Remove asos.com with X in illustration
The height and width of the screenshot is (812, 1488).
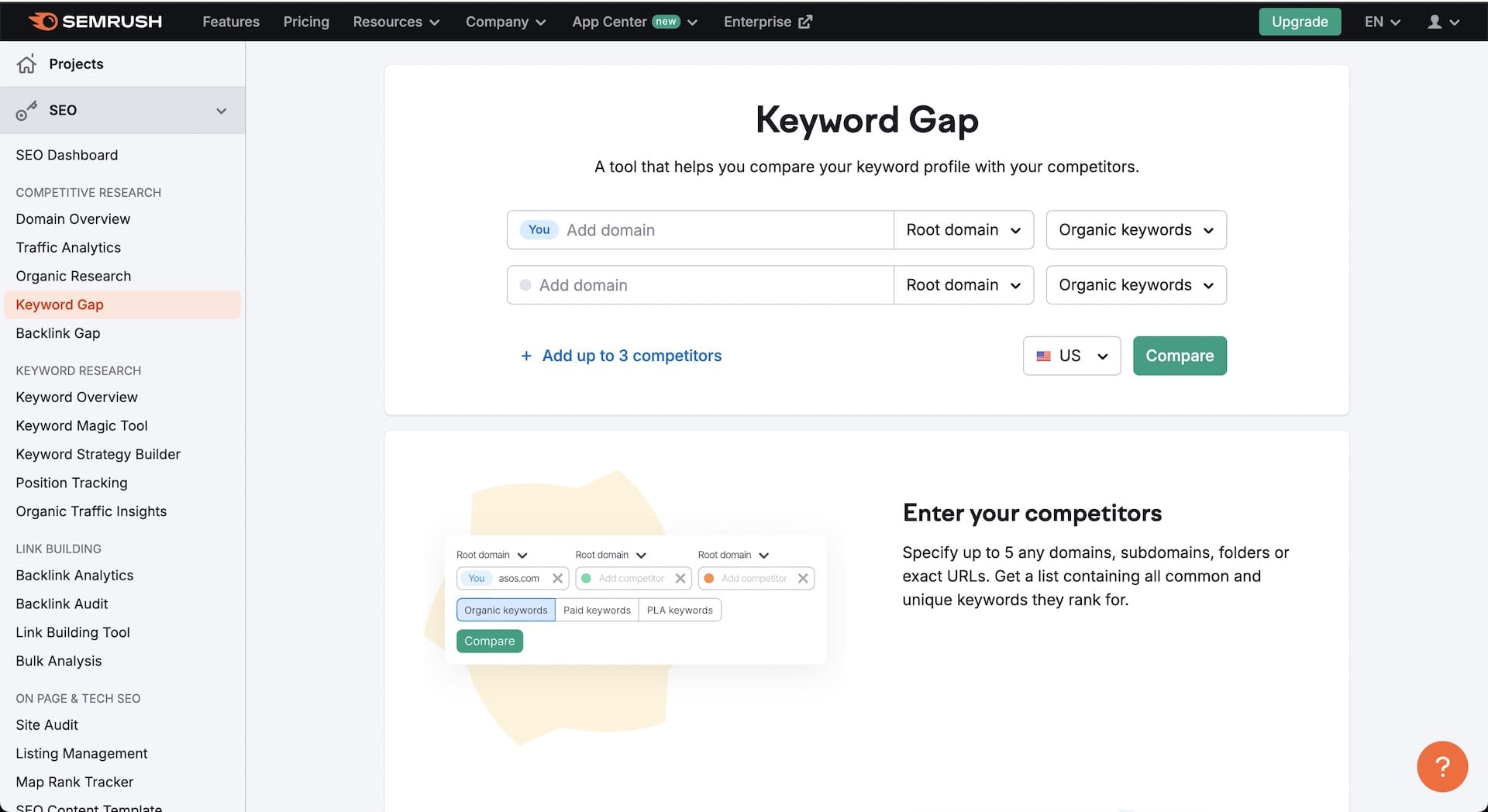(x=557, y=578)
